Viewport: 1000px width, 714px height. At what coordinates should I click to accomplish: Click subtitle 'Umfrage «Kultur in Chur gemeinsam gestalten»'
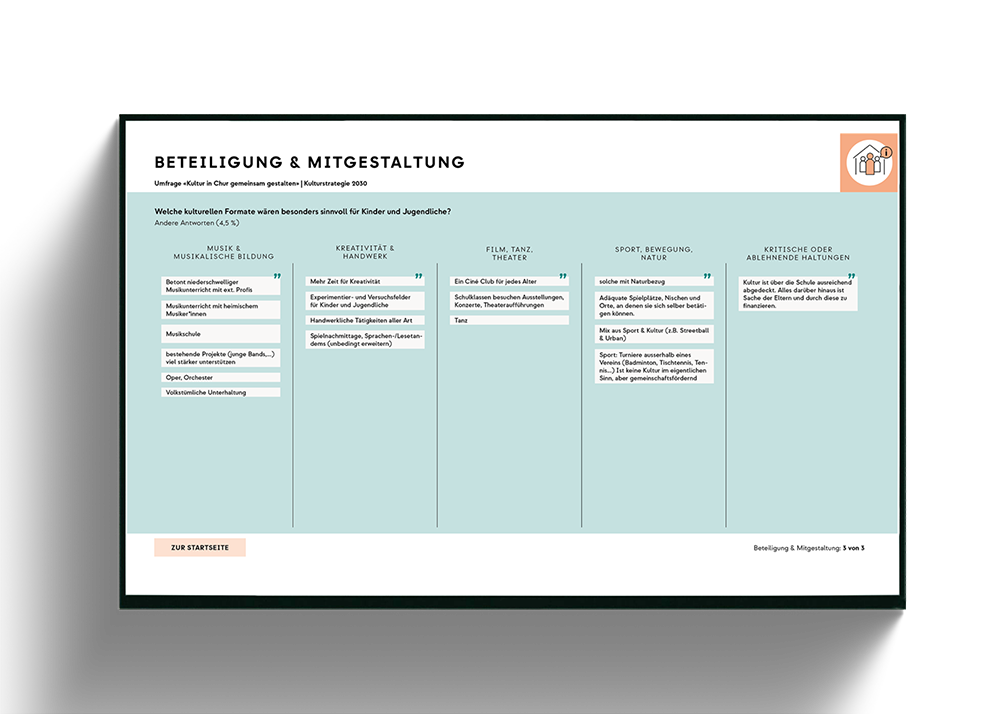point(227,184)
